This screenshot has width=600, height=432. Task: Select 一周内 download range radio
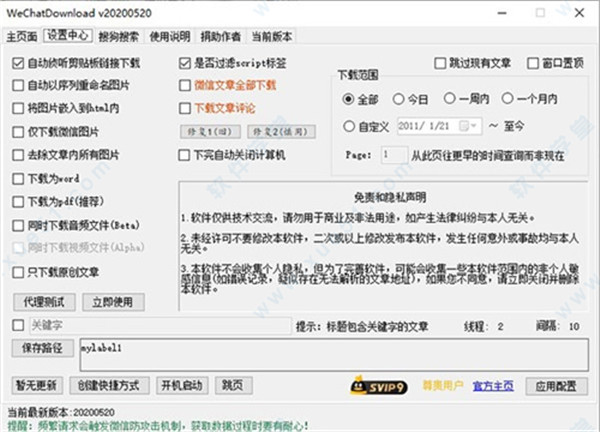450,98
